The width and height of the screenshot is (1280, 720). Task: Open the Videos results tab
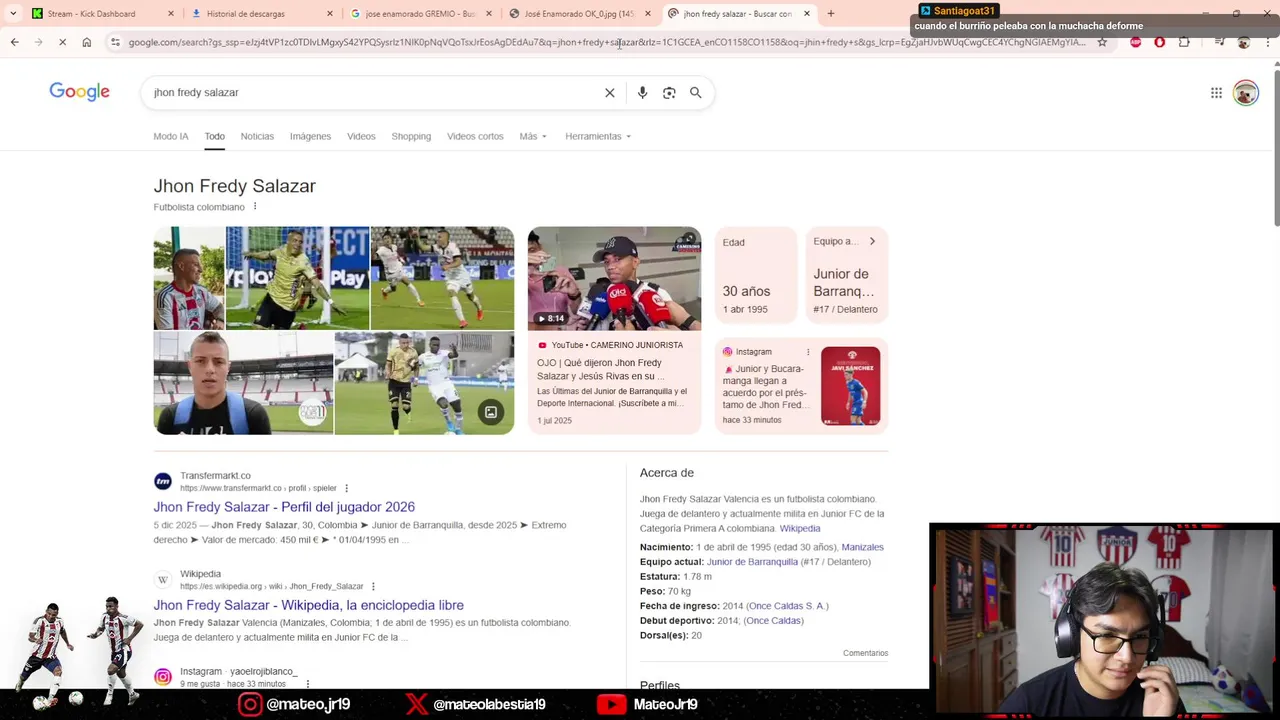361,136
